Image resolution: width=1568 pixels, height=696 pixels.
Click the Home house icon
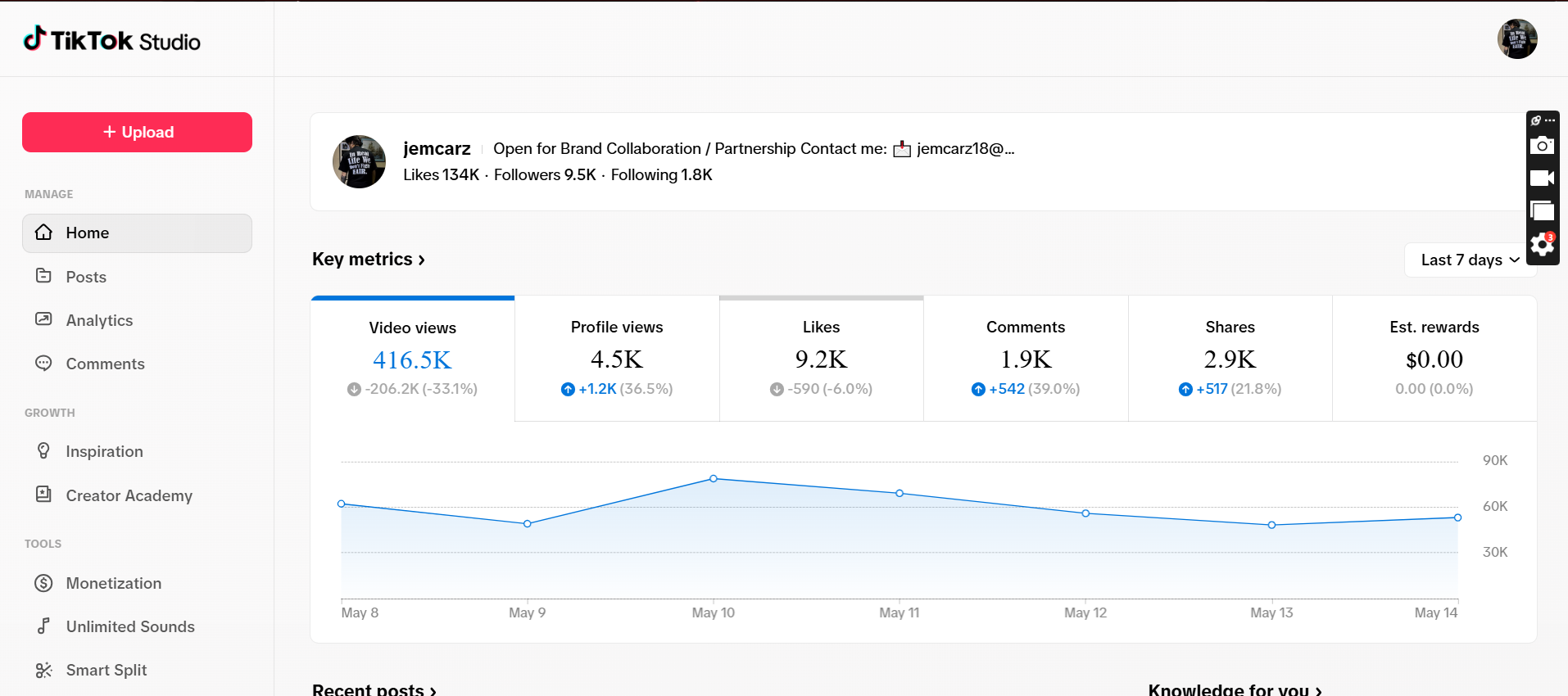[44, 233]
